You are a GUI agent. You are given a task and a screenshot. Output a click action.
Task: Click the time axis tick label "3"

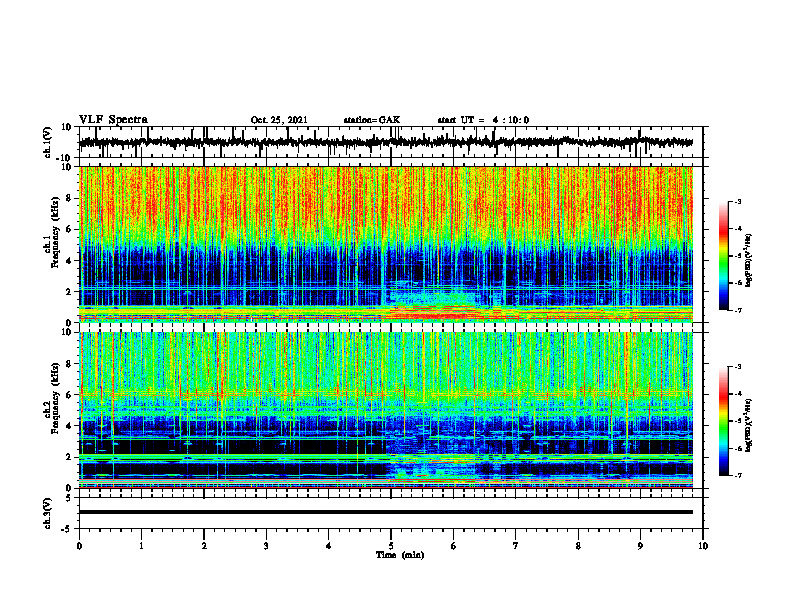click(266, 546)
